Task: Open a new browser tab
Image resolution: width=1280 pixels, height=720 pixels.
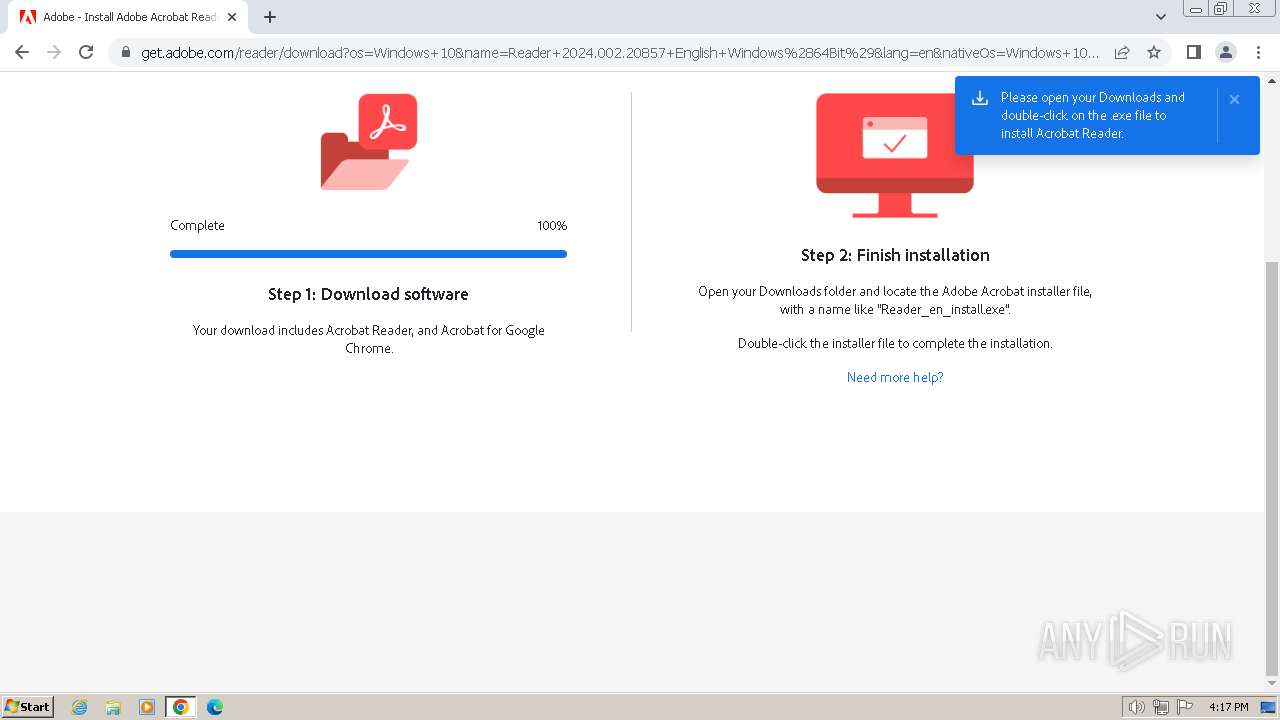Action: 270,17
